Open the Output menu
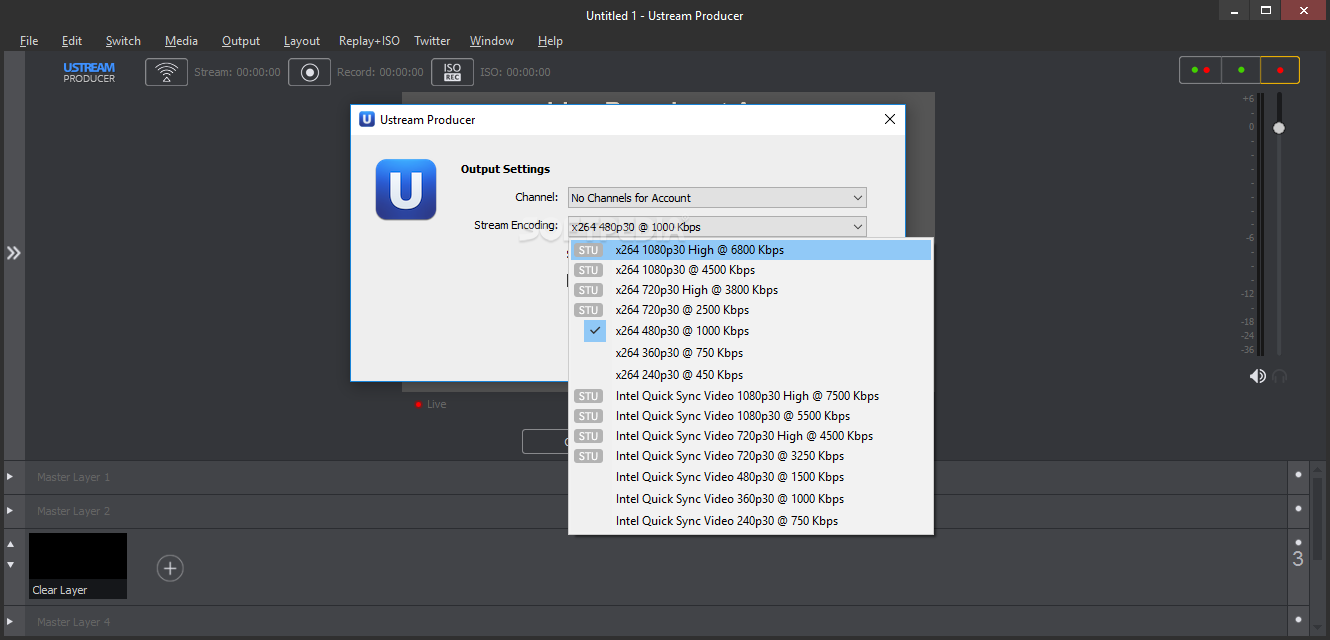Screen dimensions: 1330x640 click(x=241, y=41)
